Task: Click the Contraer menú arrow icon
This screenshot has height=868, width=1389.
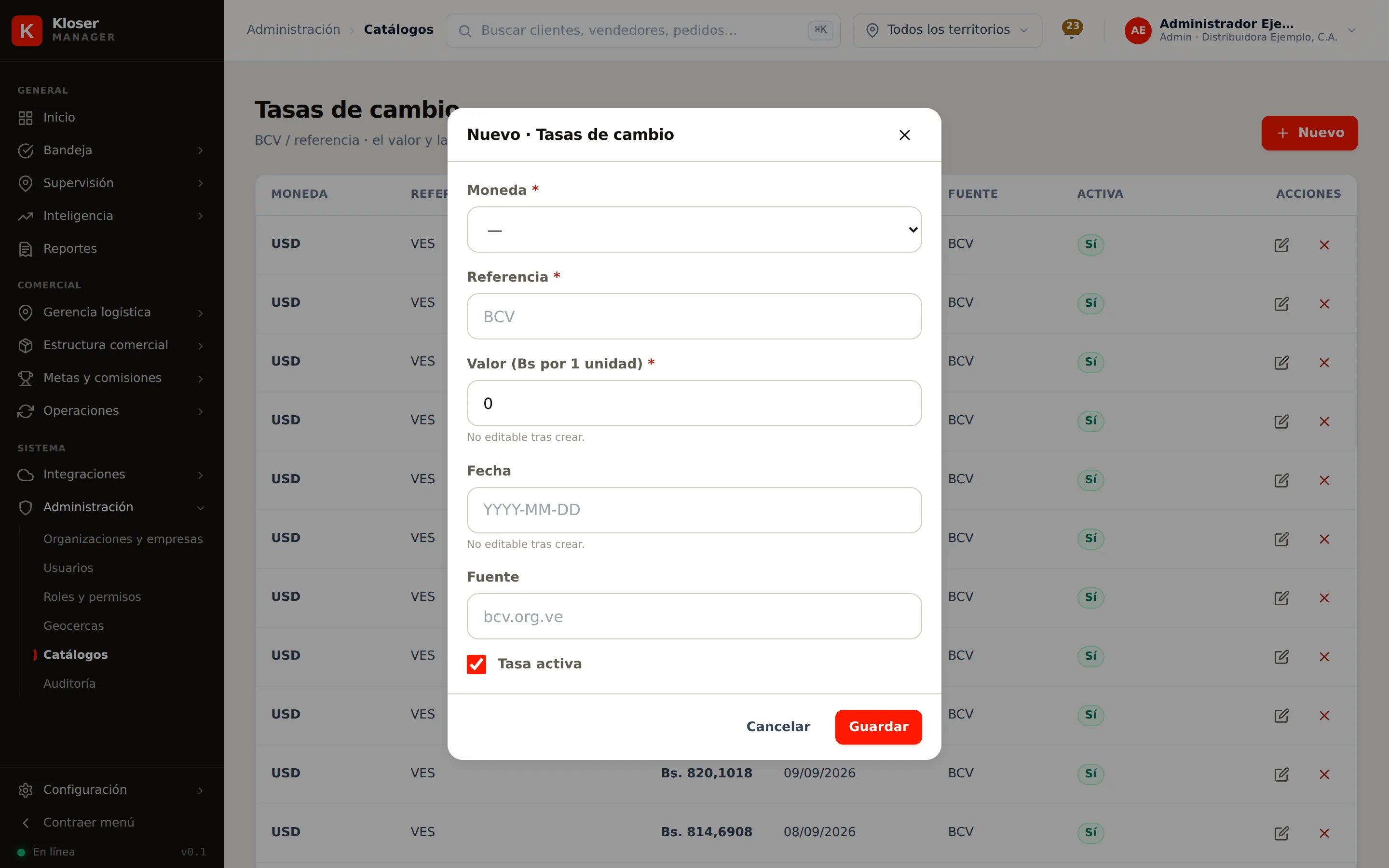Action: 25,823
